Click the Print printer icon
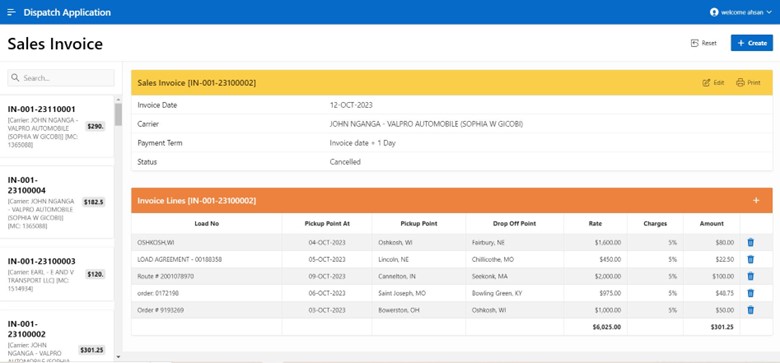 [x=740, y=83]
